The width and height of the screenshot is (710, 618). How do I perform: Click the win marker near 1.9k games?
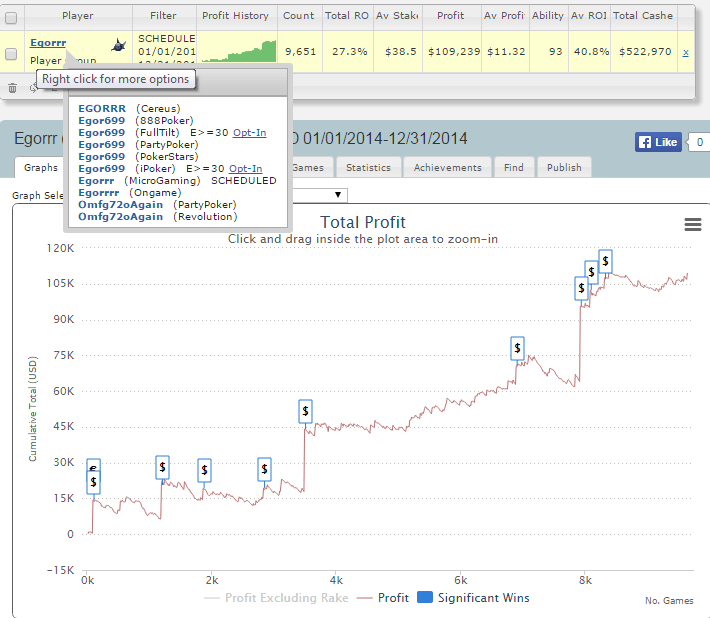click(x=204, y=470)
